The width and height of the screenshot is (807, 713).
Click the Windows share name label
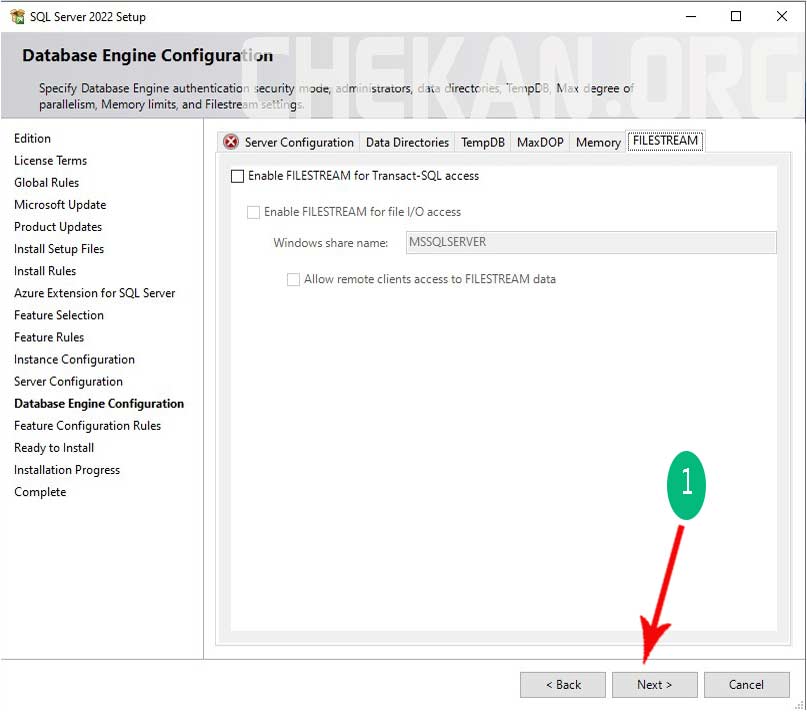tap(330, 243)
